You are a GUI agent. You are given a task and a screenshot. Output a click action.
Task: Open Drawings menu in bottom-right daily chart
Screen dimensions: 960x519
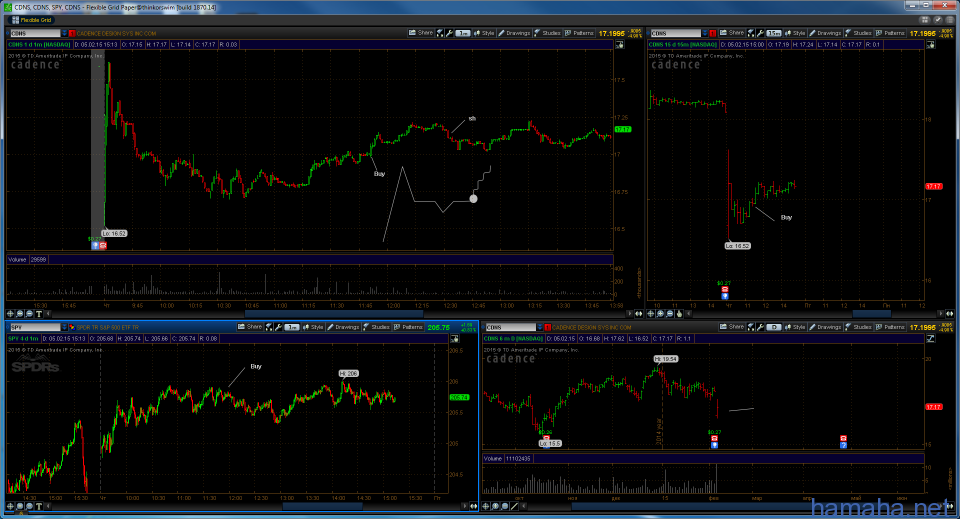pyautogui.click(x=825, y=327)
